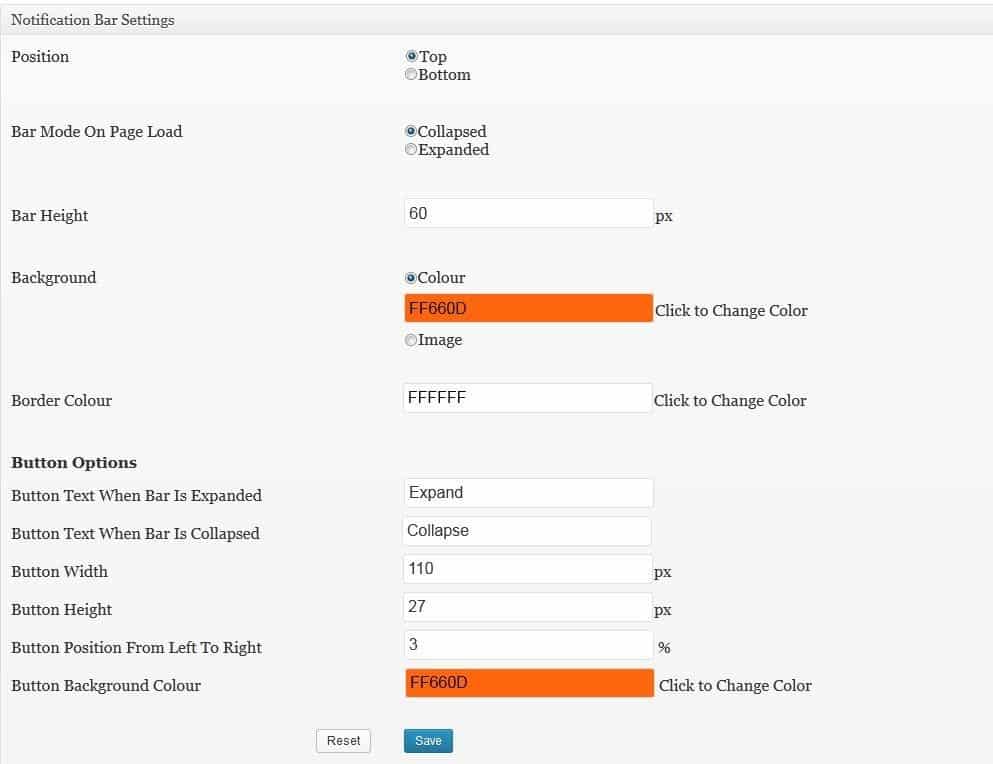
Task: Click the Border Colour FFFFFF field
Action: (528, 398)
